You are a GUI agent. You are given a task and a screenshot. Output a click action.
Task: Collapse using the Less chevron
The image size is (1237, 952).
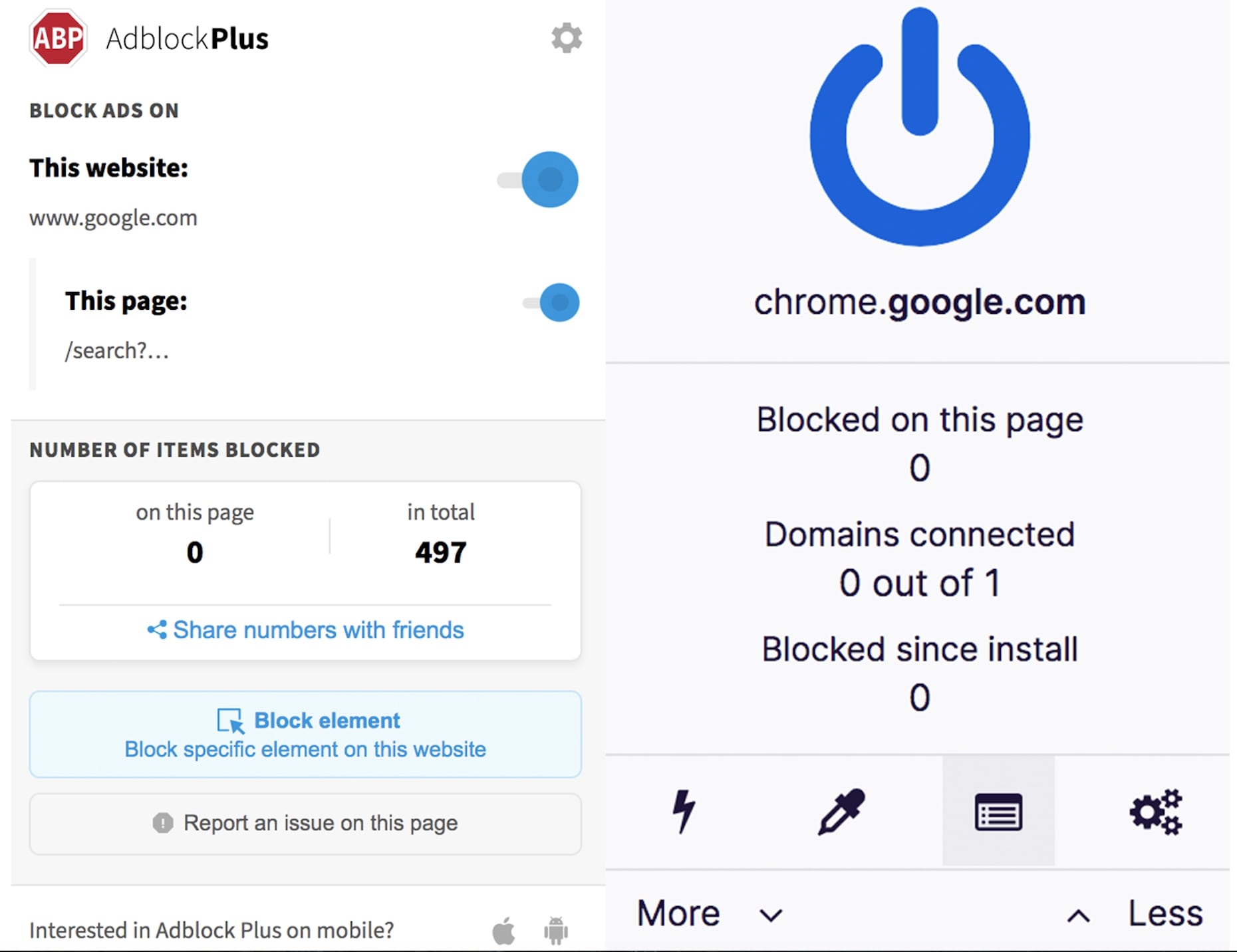(x=1078, y=916)
